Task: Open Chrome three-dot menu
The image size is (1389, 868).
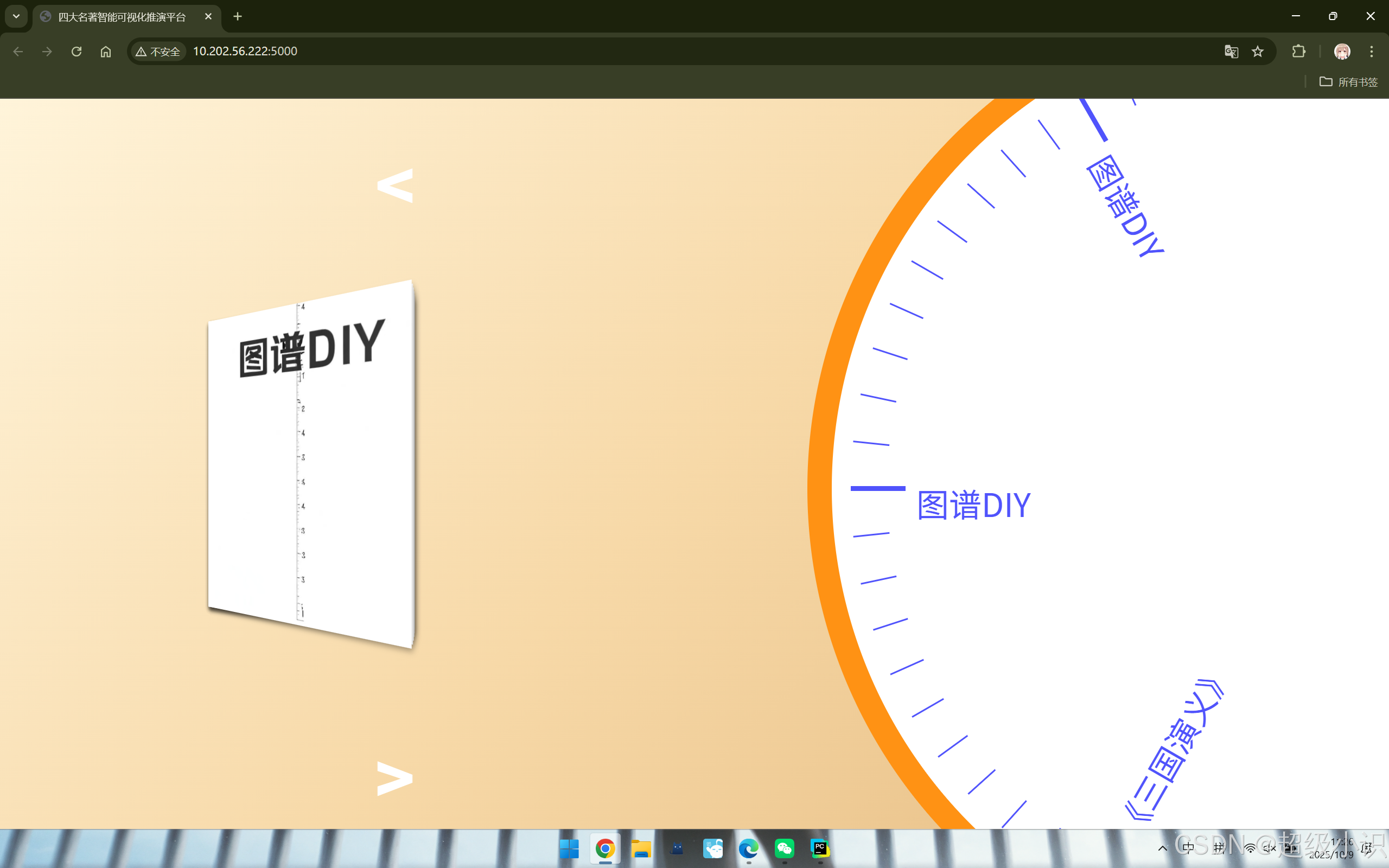Action: click(1371, 52)
